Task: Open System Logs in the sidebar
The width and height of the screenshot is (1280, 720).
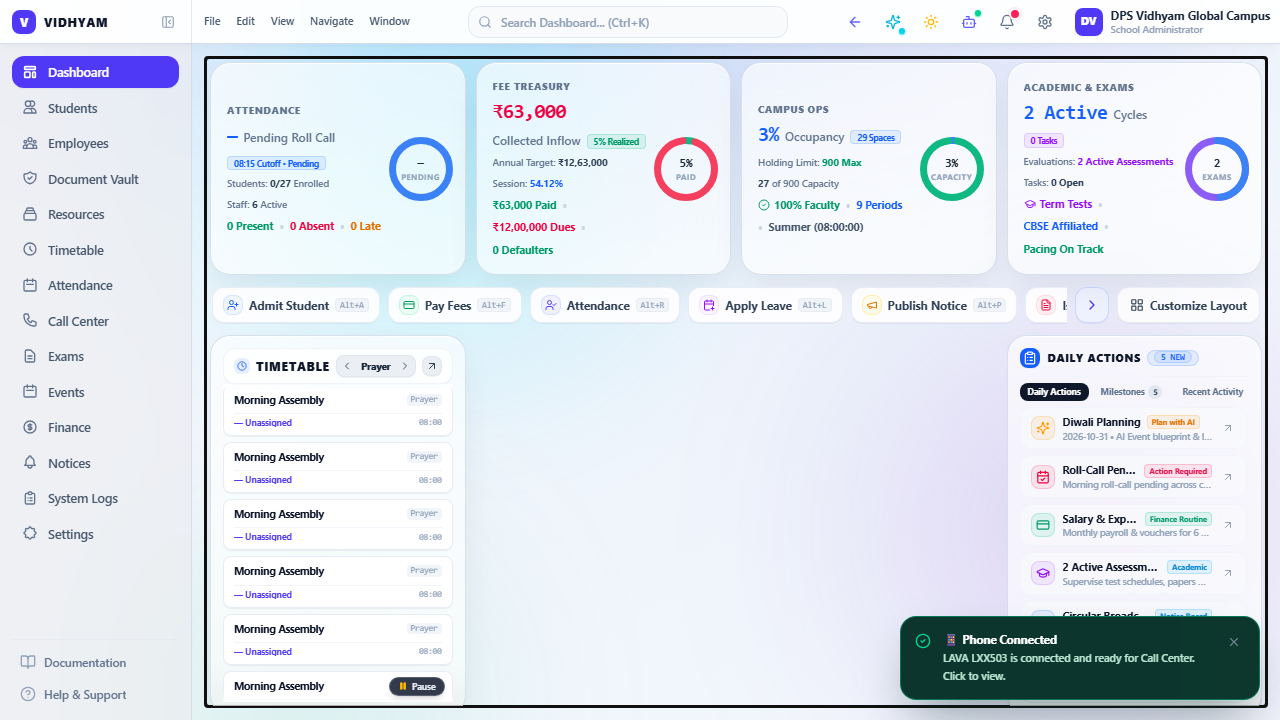Action: [x=95, y=499]
